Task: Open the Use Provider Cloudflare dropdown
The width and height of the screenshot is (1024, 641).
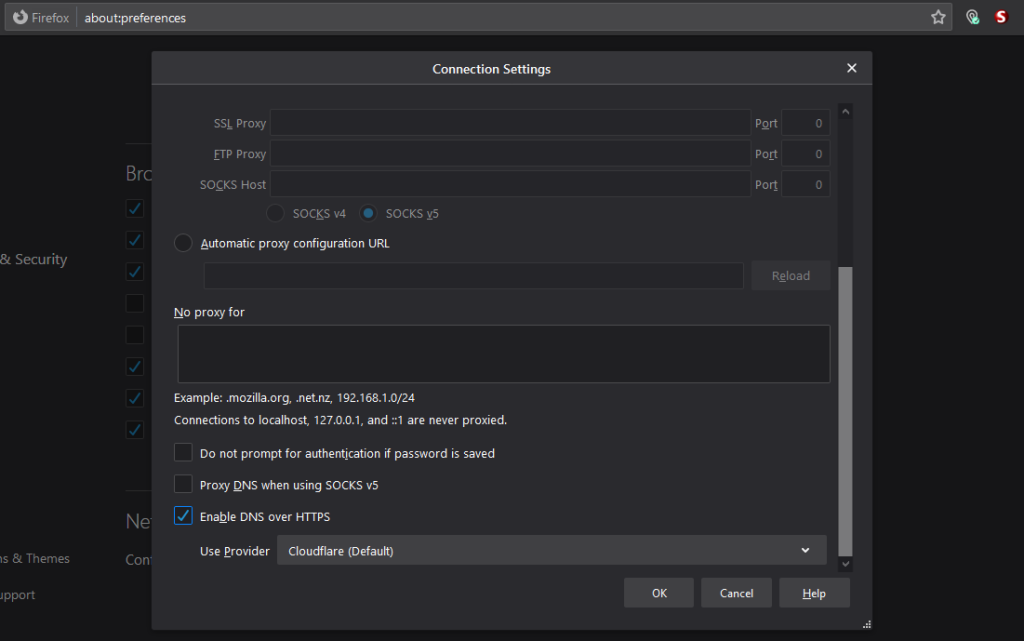Action: point(551,551)
